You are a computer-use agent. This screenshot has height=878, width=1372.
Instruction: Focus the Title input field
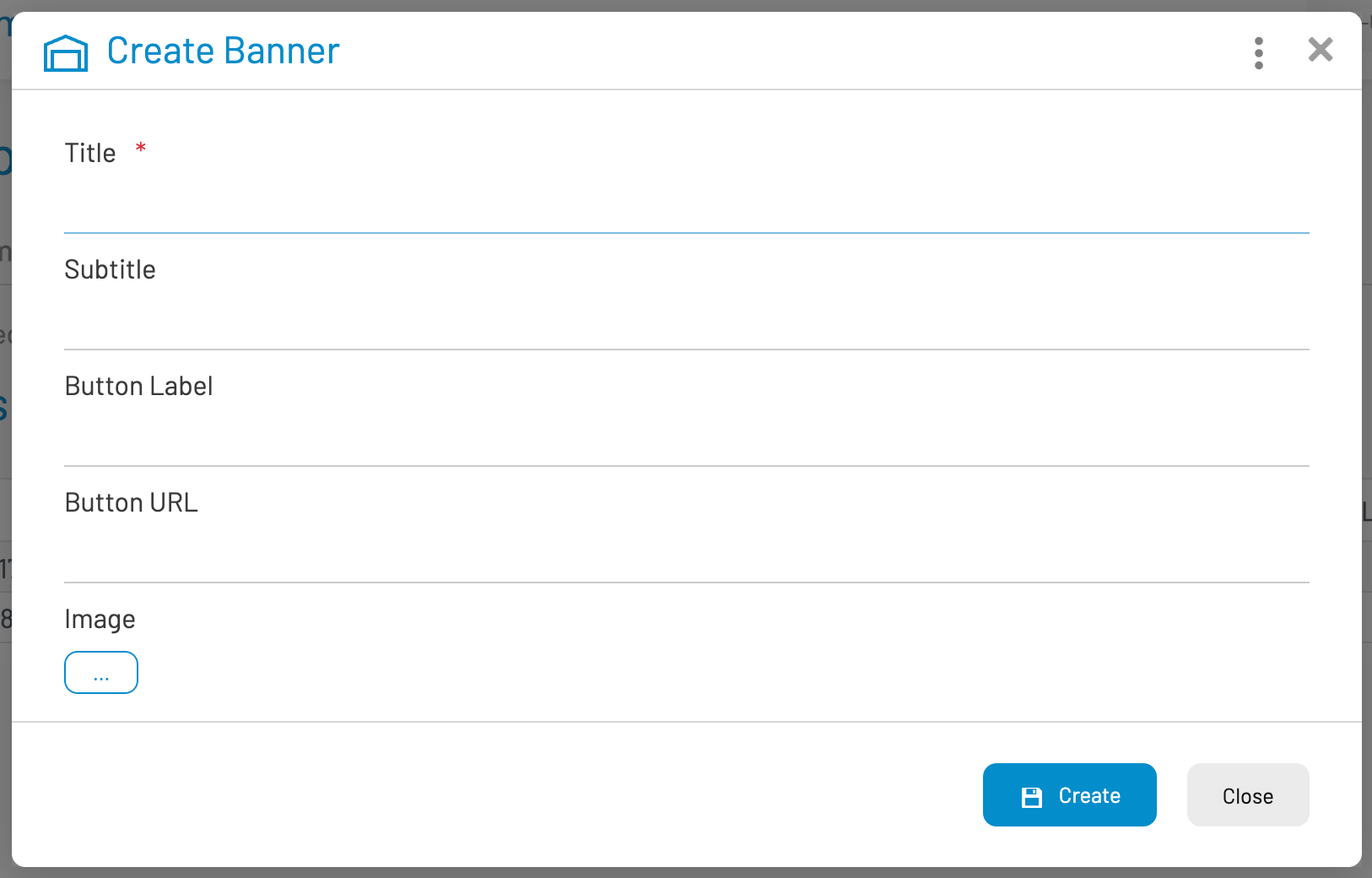686,208
